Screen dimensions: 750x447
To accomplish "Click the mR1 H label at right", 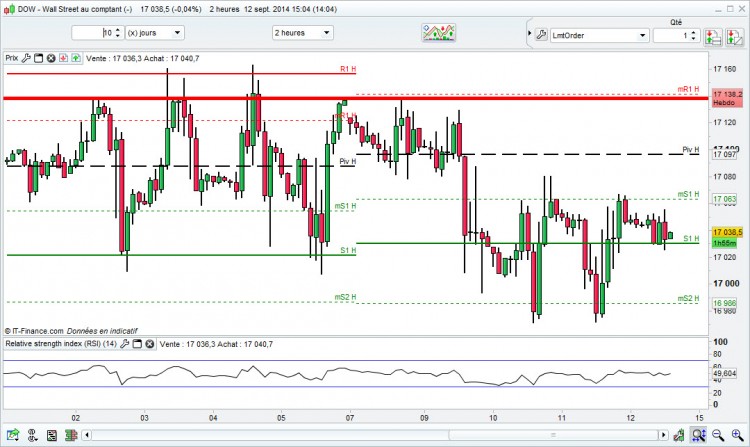I will [688, 89].
